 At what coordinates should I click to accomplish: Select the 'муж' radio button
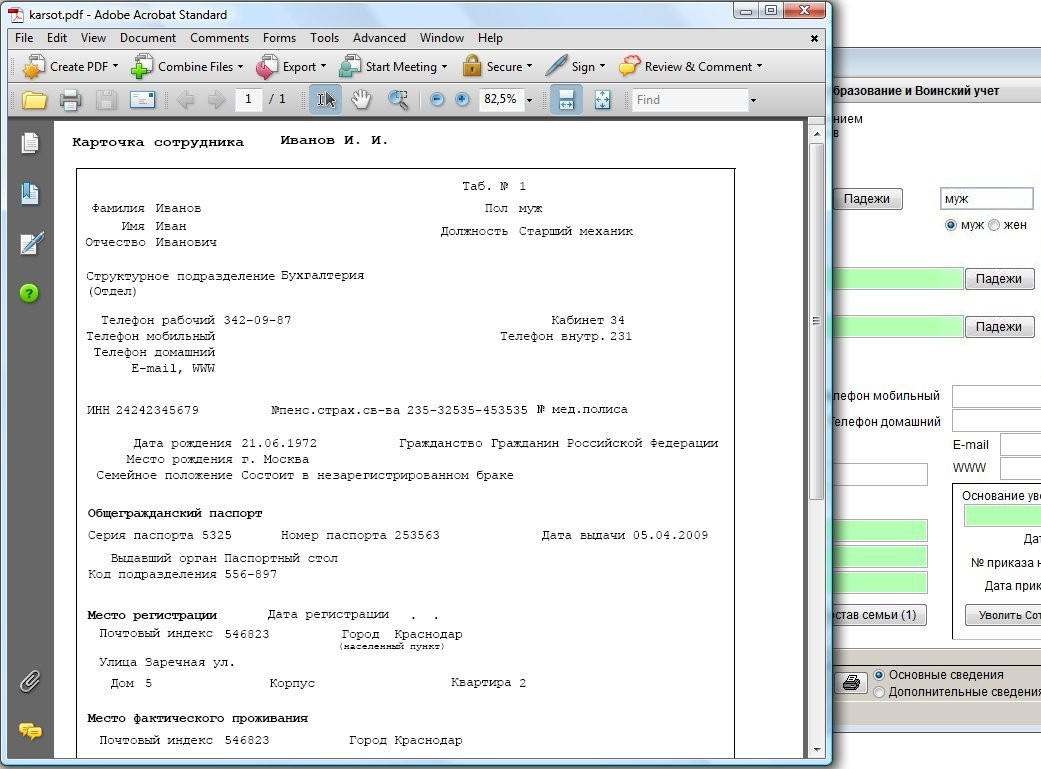[950, 225]
